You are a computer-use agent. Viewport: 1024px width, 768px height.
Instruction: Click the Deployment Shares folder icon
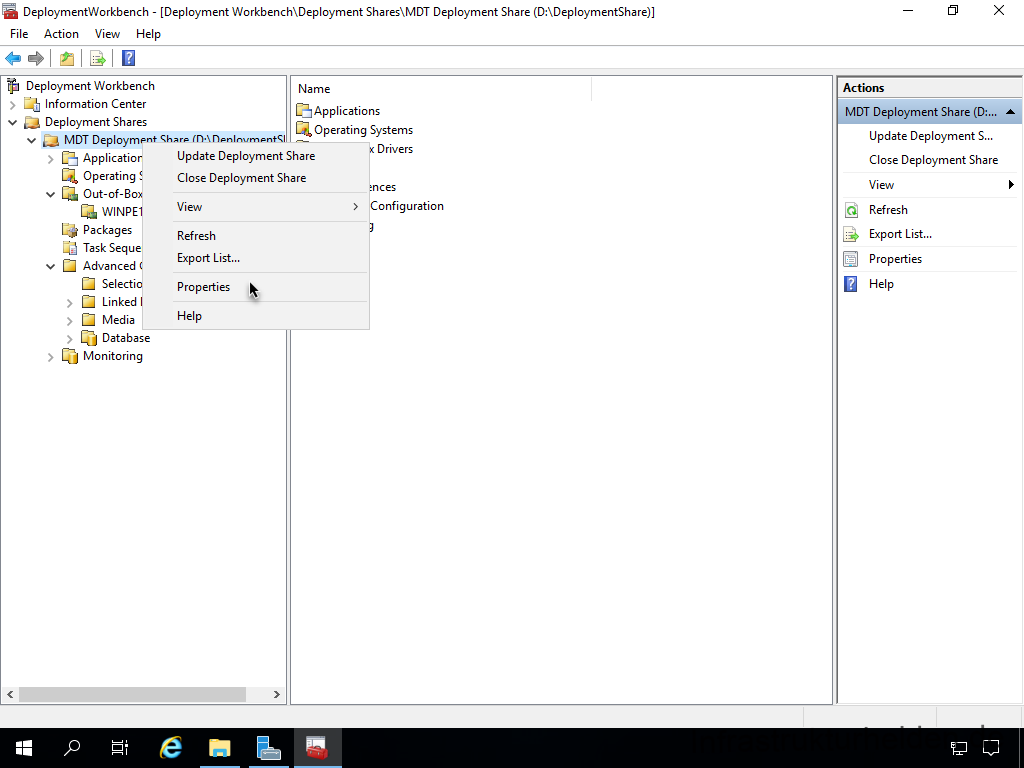click(x=32, y=122)
